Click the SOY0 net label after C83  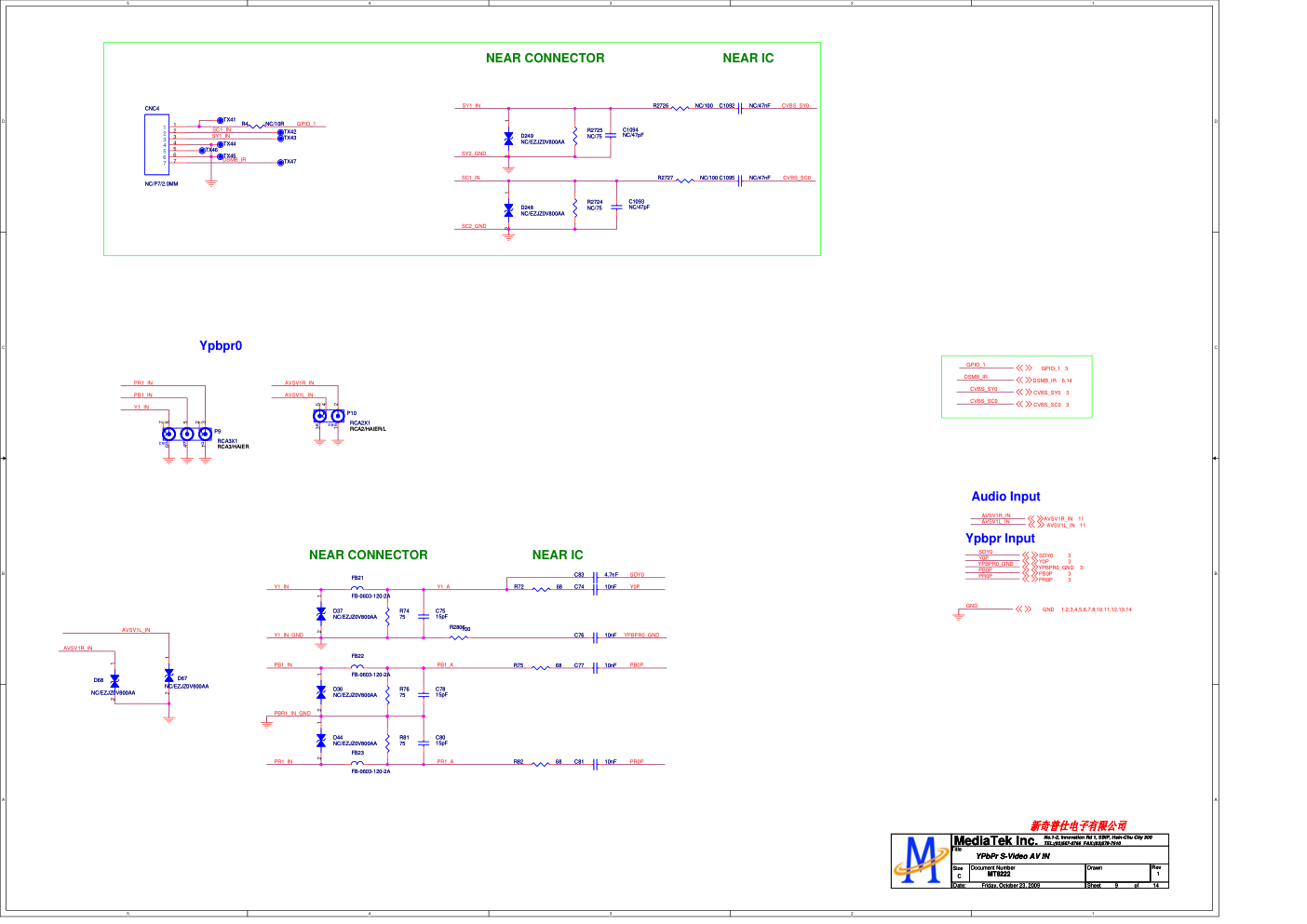638,575
